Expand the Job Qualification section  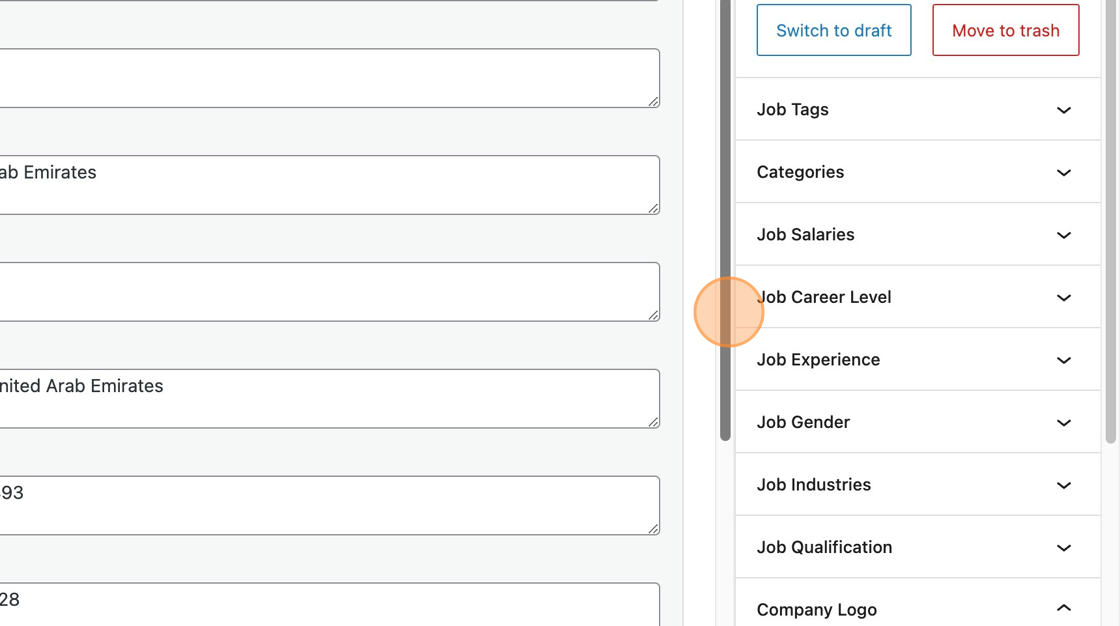917,547
